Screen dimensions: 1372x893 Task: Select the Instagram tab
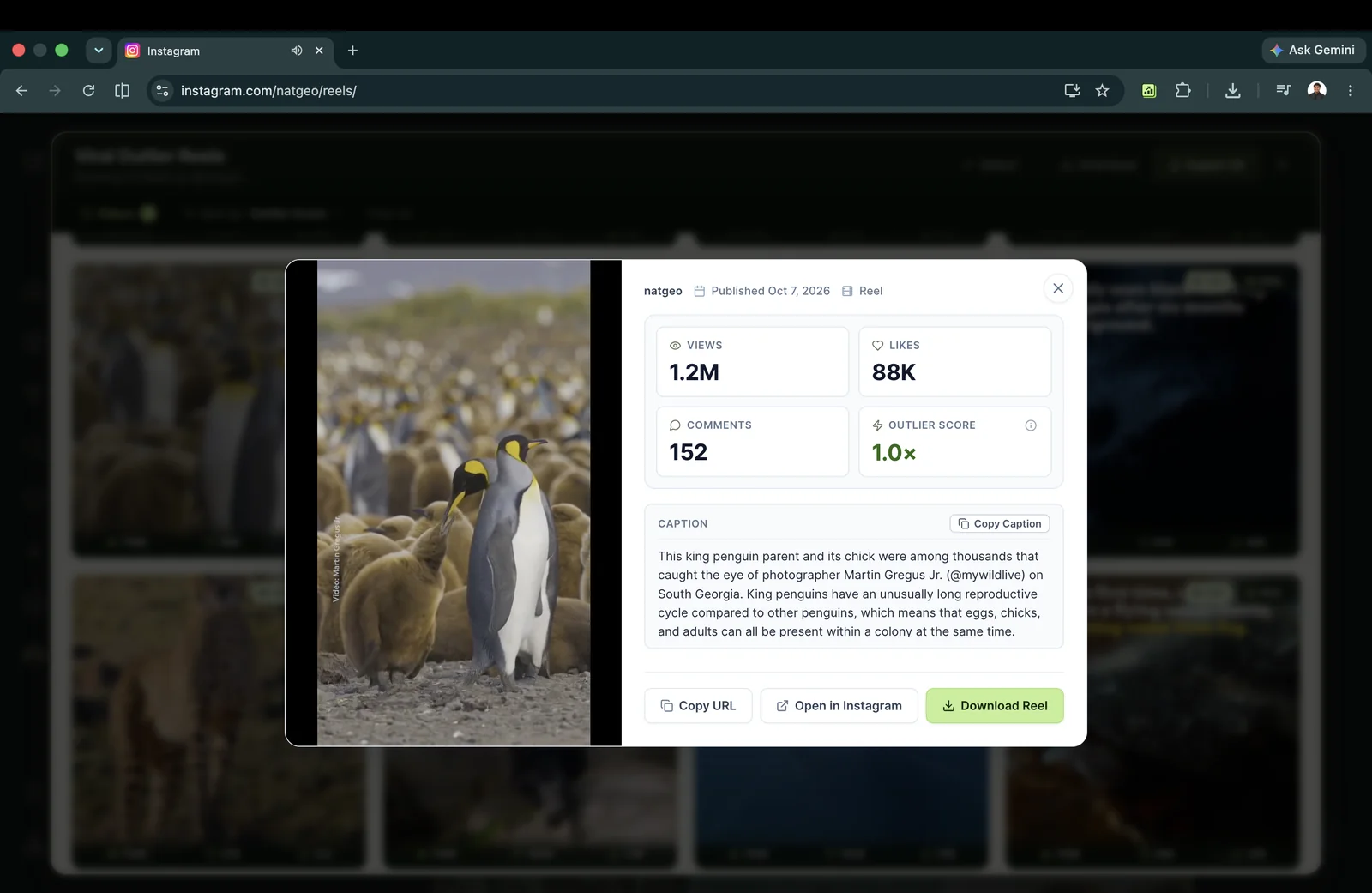click(x=225, y=51)
